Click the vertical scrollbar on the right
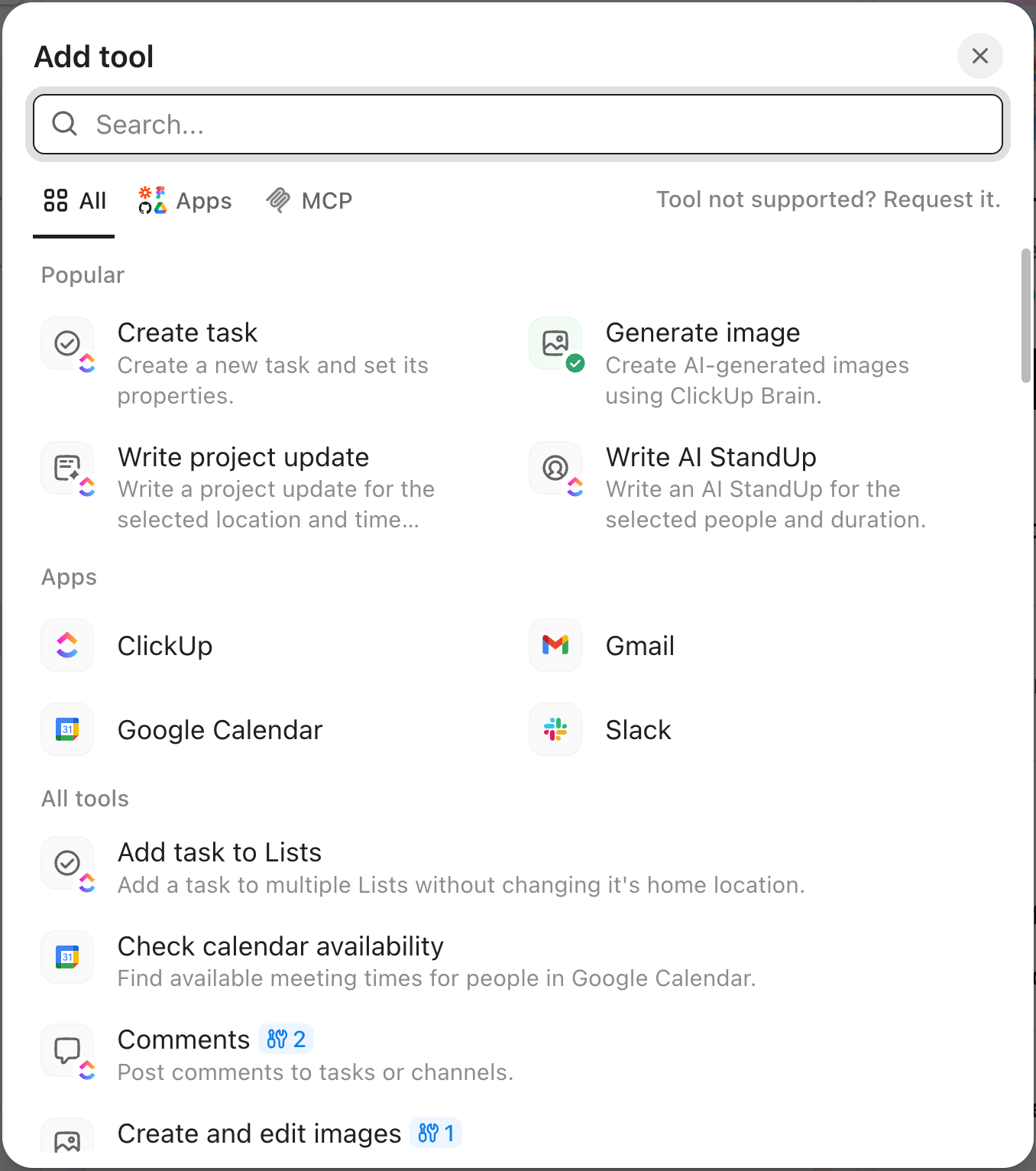This screenshot has height=1171, width=1036. click(1025, 313)
